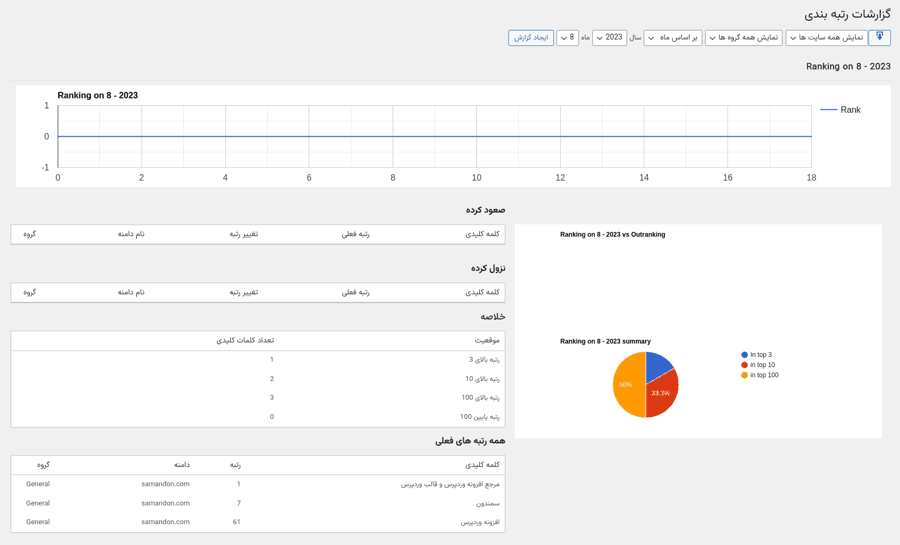Click the 'موقعیت' column header in summary table

pyautogui.click(x=487, y=340)
